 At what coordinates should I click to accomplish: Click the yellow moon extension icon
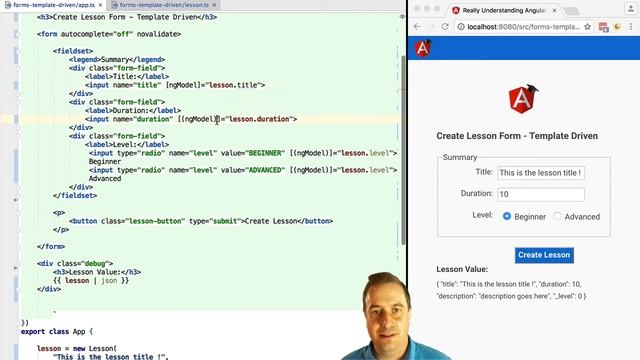pos(617,27)
